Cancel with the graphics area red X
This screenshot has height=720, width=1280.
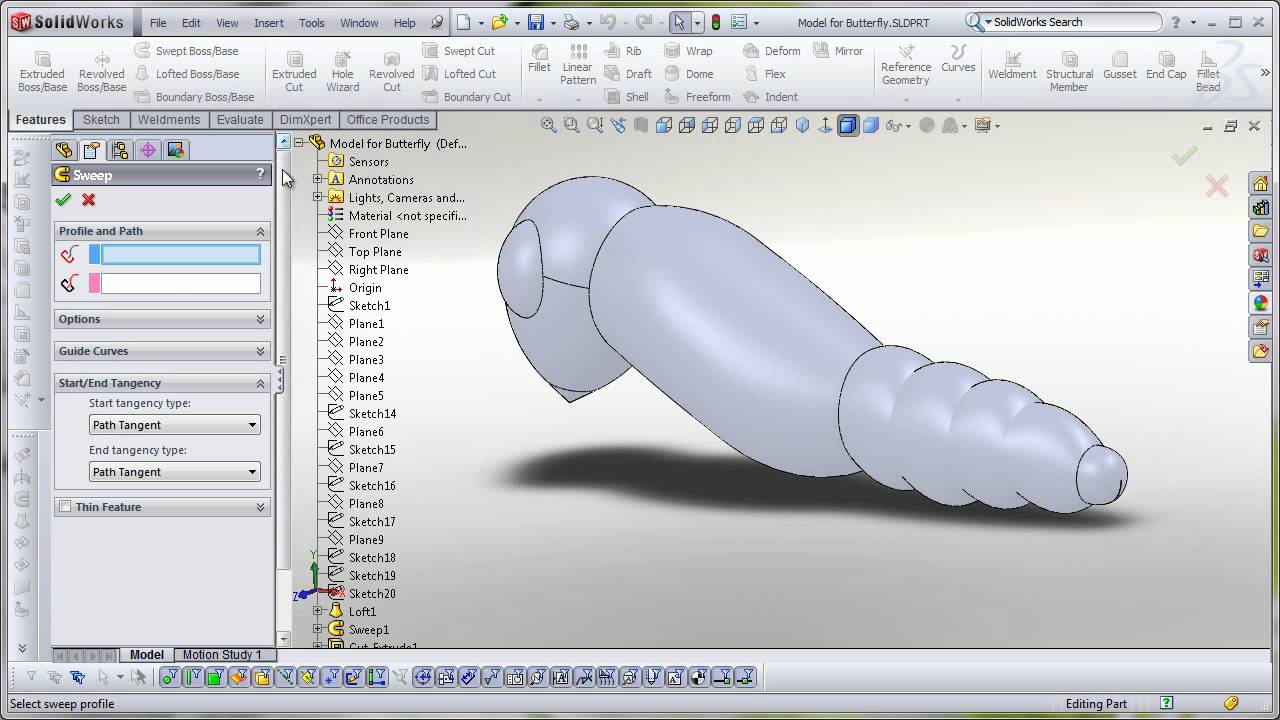1216,186
